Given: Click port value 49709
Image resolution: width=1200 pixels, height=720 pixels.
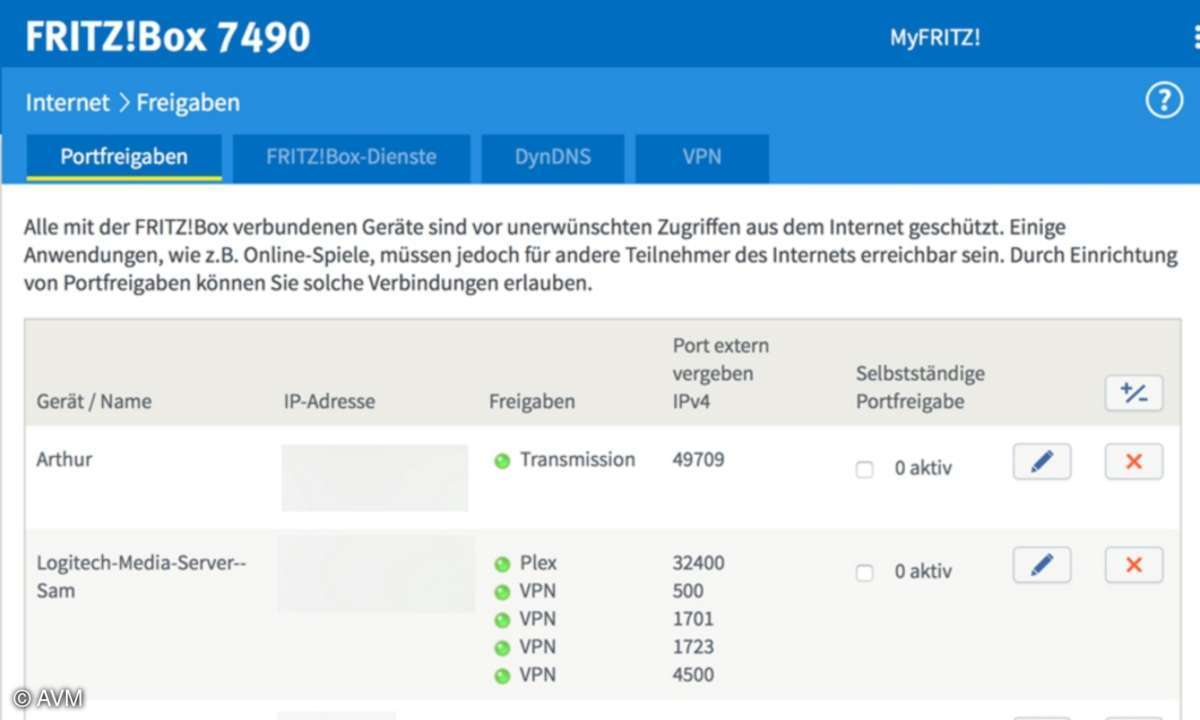Looking at the screenshot, I should pos(699,460).
